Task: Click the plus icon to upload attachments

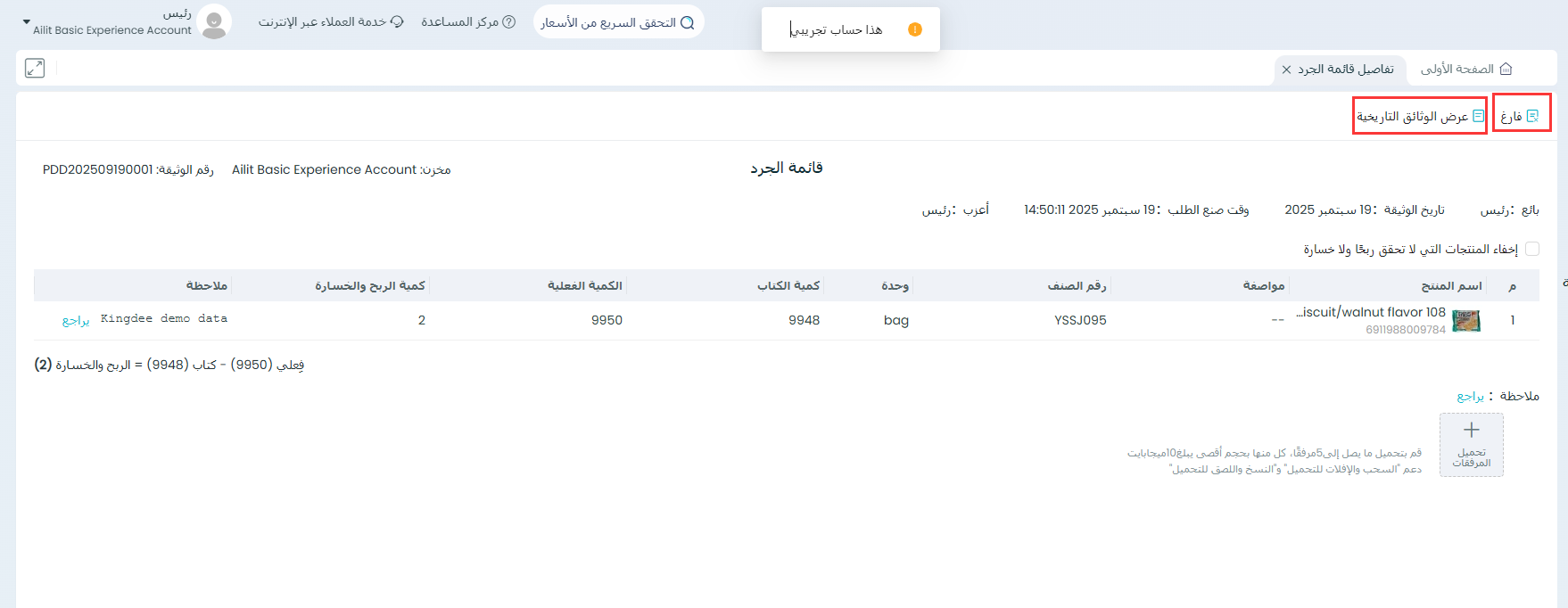Action: [x=1471, y=431]
